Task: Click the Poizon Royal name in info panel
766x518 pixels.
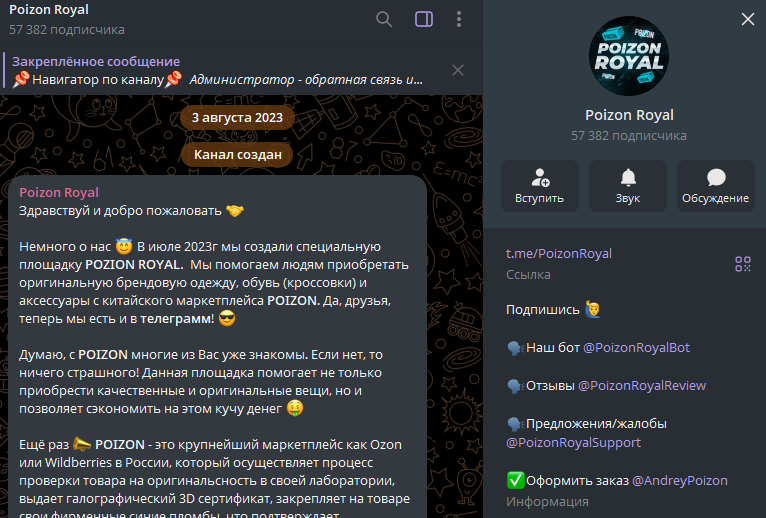Action: click(629, 115)
